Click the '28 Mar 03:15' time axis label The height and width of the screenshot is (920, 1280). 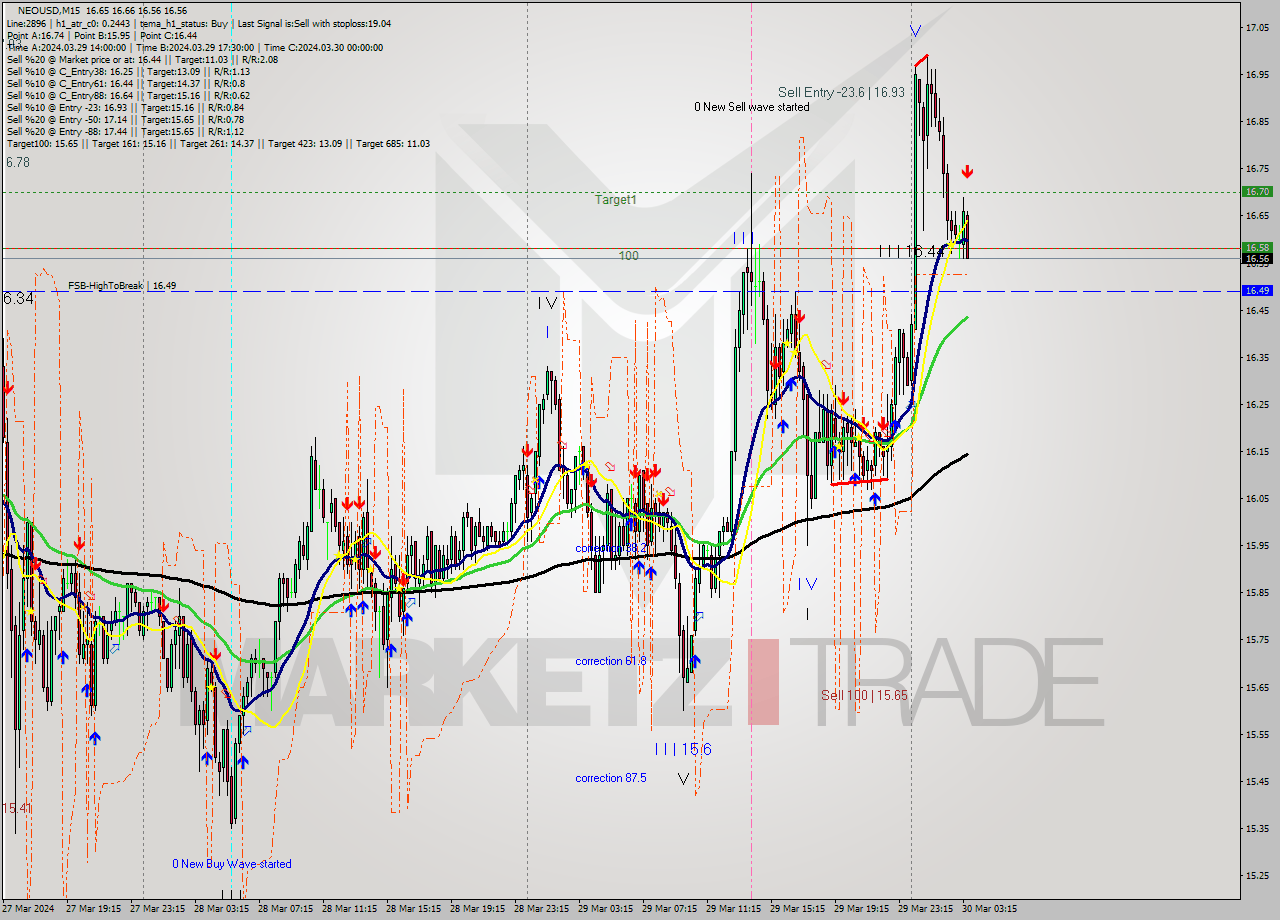(220, 909)
